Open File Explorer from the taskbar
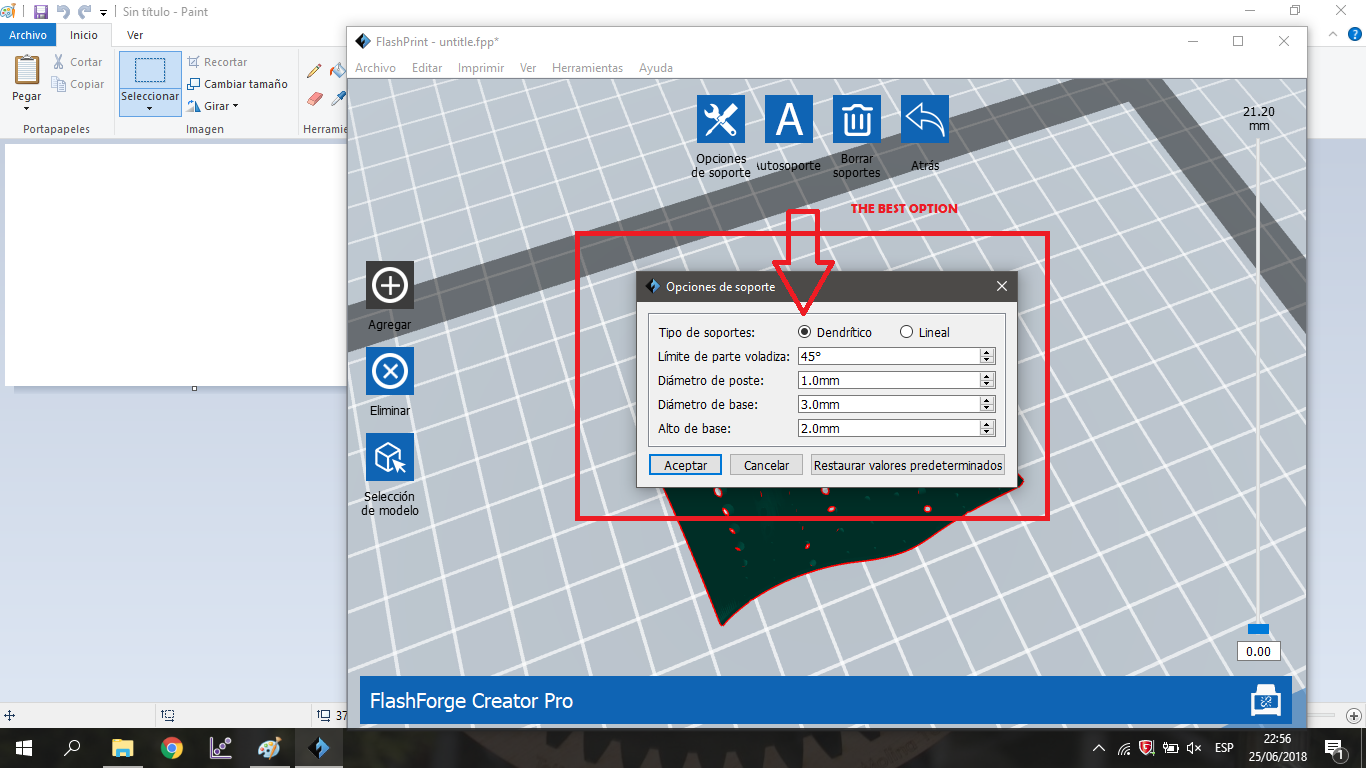1366x768 pixels. (122, 747)
